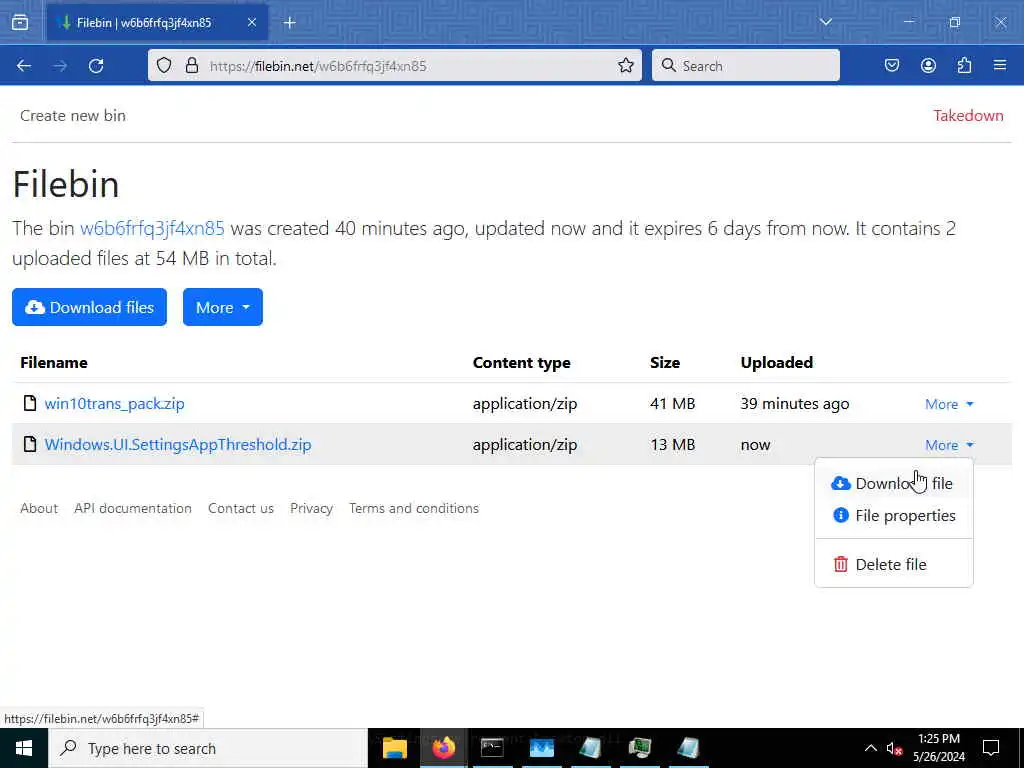The image size is (1024, 768).
Task: Open Windows.UI.SettingsAppThreshold.zip file link
Action: tap(178, 445)
